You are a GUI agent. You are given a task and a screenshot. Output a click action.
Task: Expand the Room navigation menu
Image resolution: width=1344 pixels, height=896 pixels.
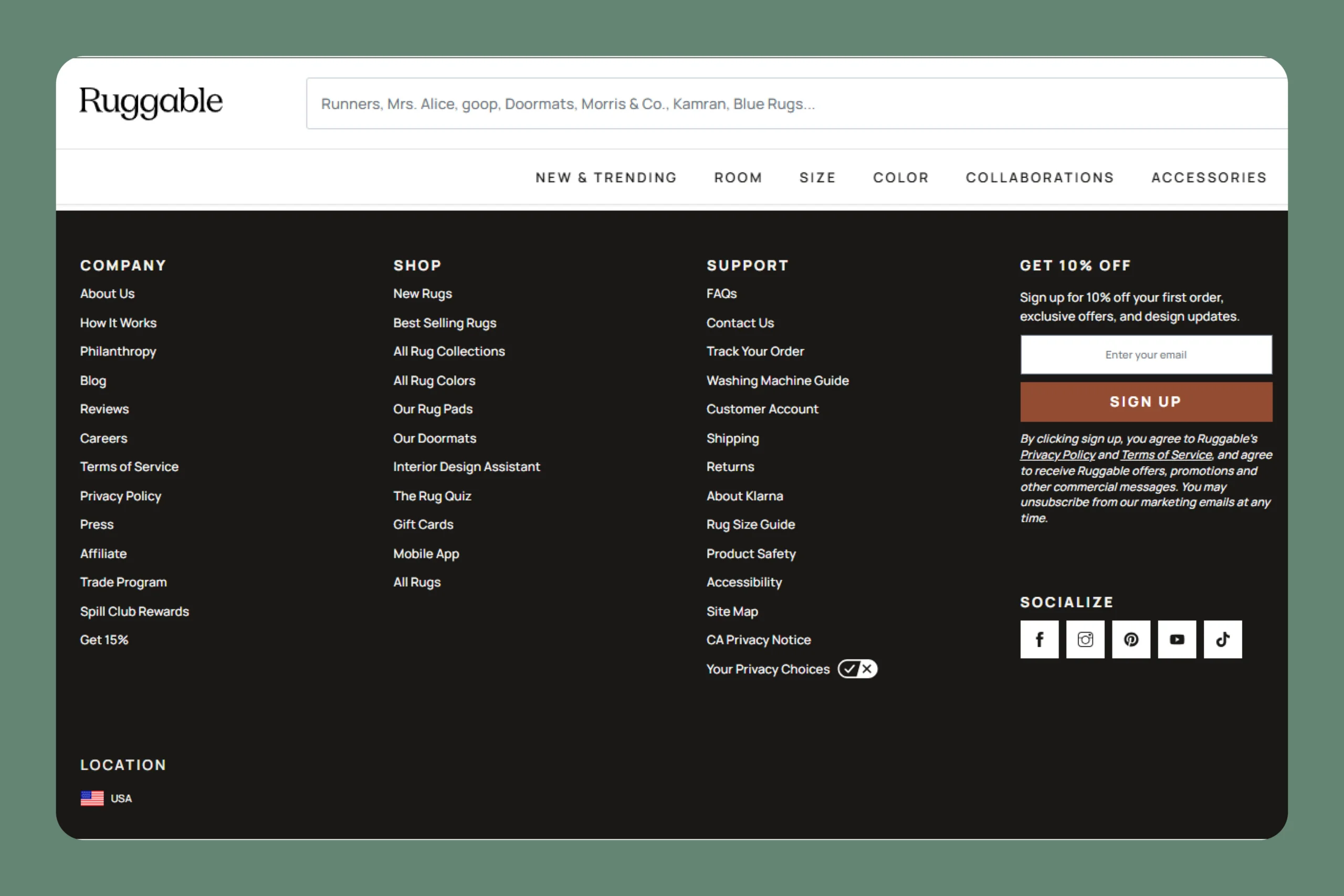pyautogui.click(x=738, y=178)
